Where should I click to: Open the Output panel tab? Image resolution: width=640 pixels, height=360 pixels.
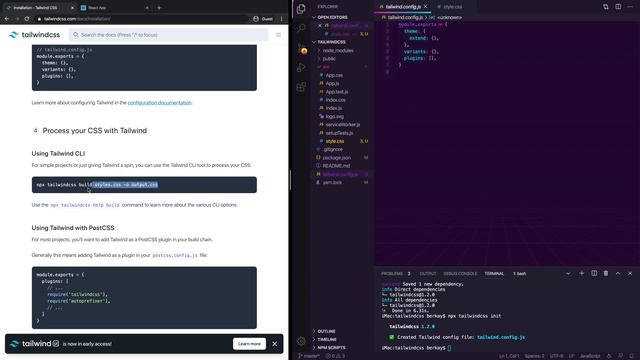coord(428,273)
